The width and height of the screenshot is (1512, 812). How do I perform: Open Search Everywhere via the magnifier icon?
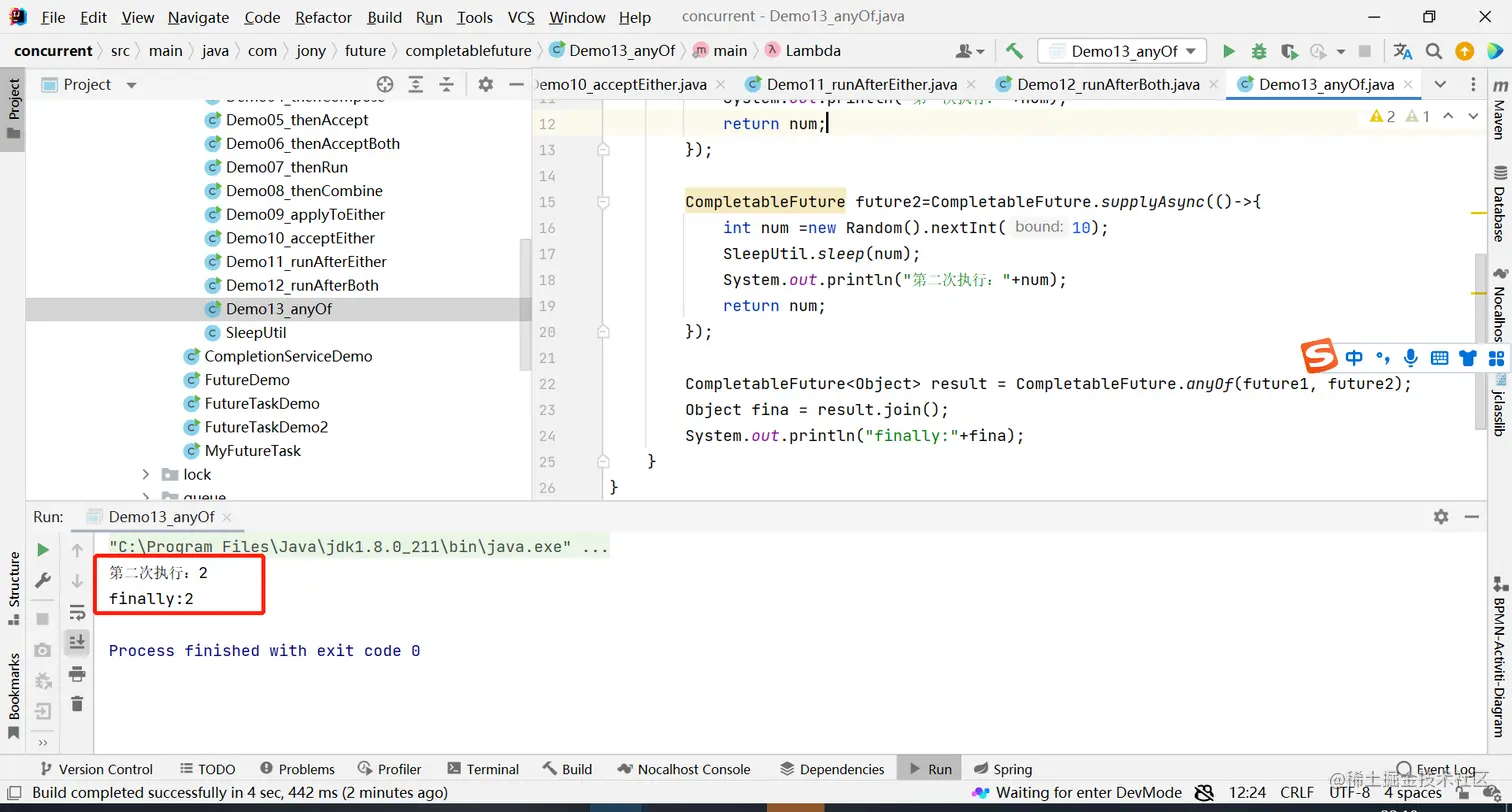[1434, 51]
